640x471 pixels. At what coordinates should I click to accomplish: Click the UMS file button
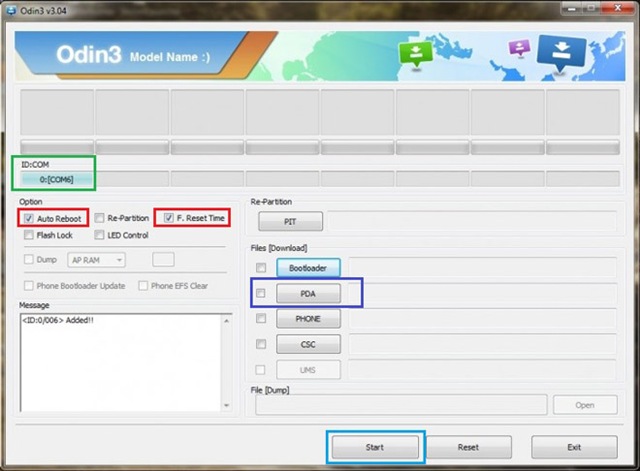(308, 370)
